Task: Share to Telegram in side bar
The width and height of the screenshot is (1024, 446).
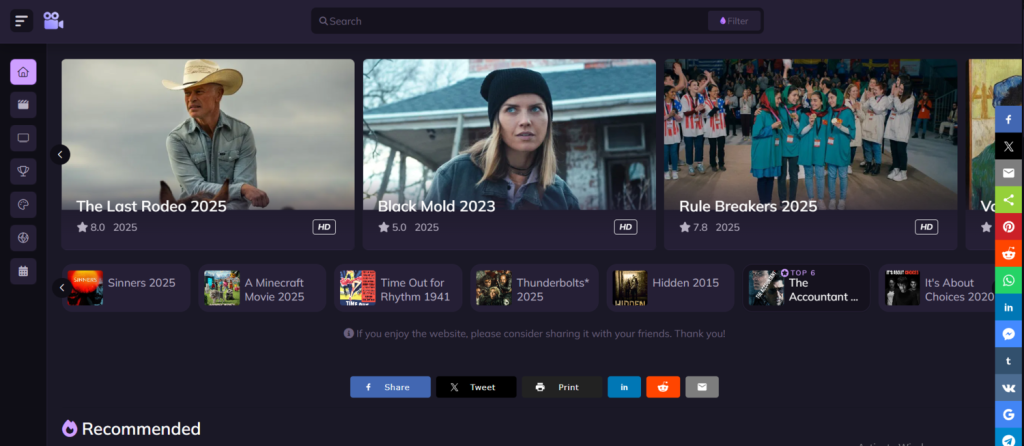Action: coord(1009,438)
